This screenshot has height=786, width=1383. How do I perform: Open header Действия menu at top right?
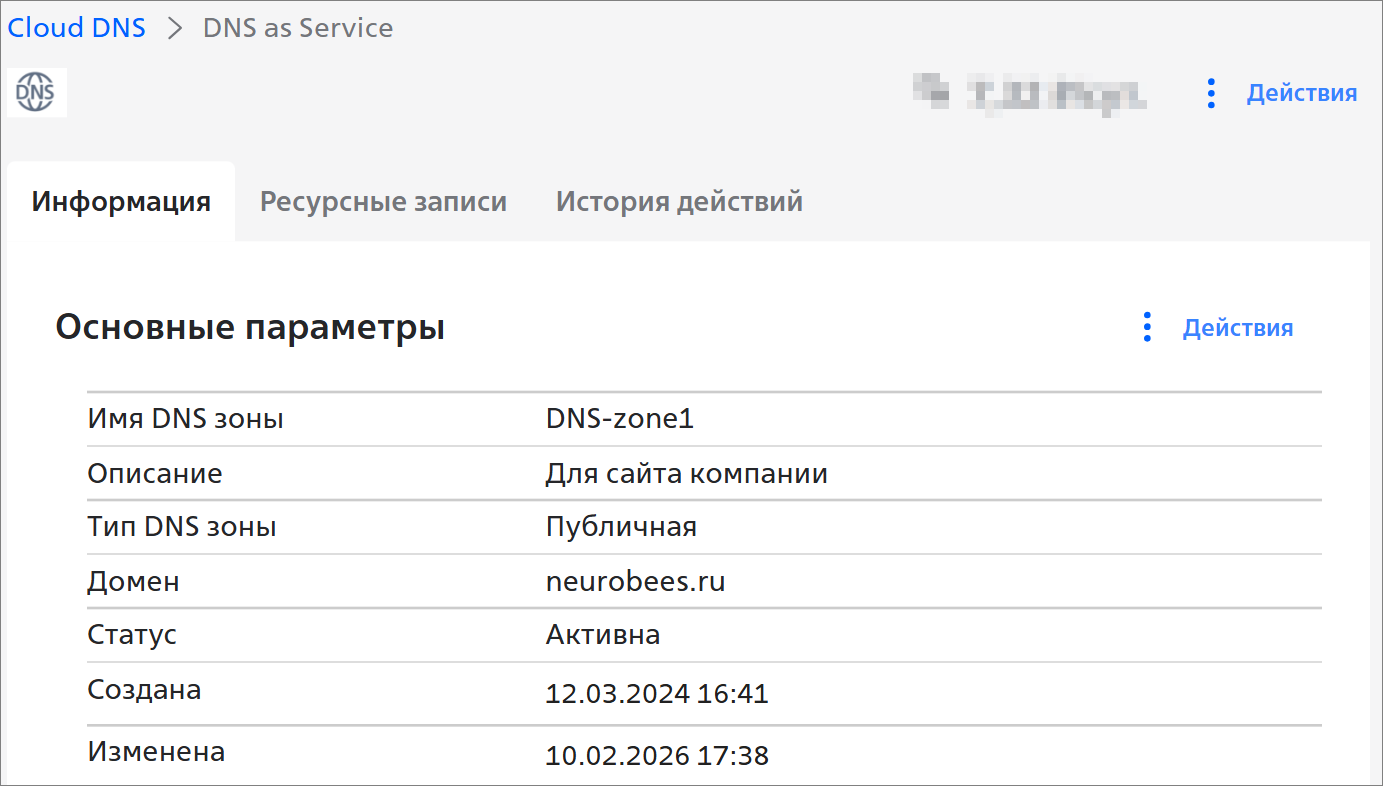coord(1301,93)
